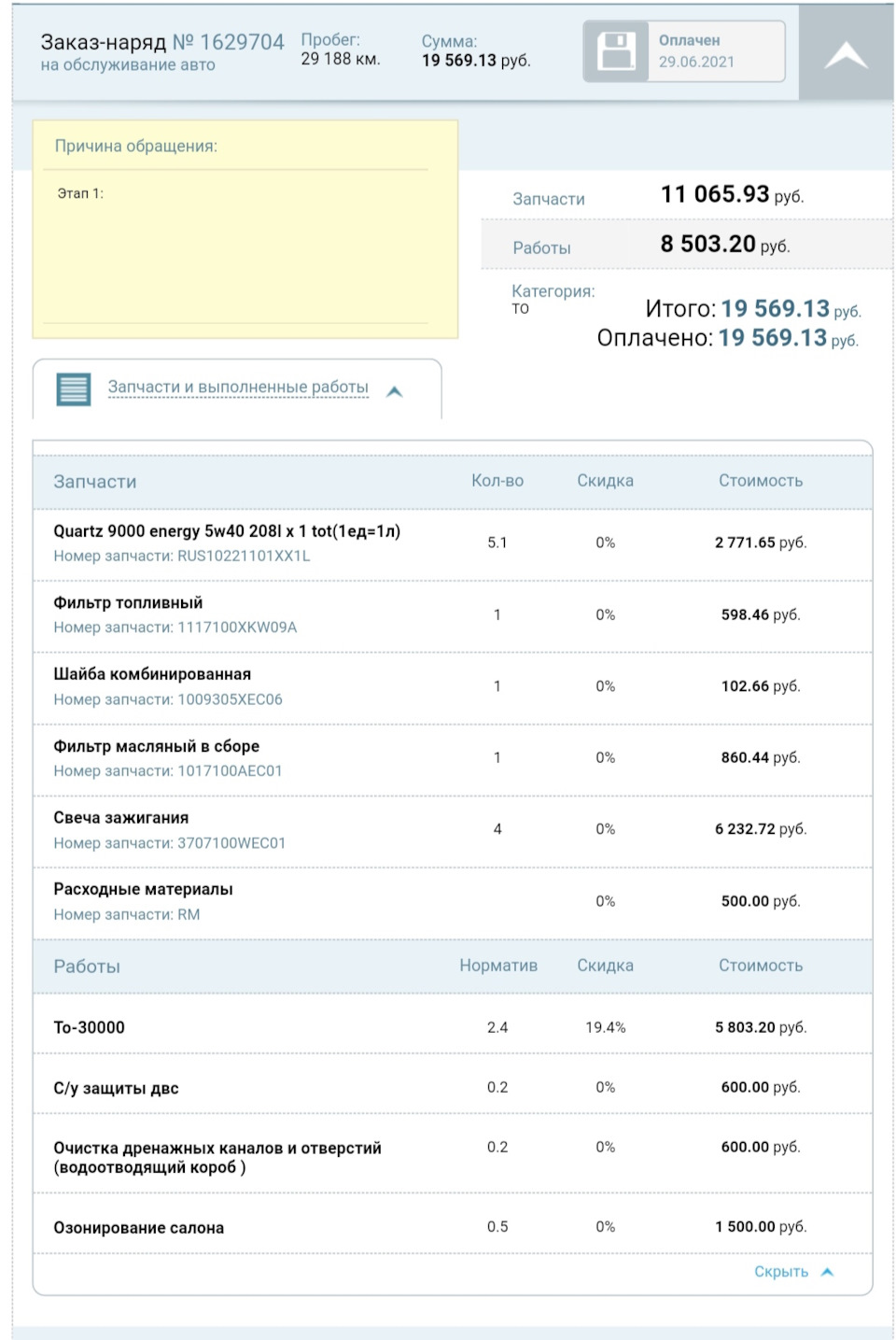Click order number 1629704
The width and height of the screenshot is (896, 1340).
[242, 42]
